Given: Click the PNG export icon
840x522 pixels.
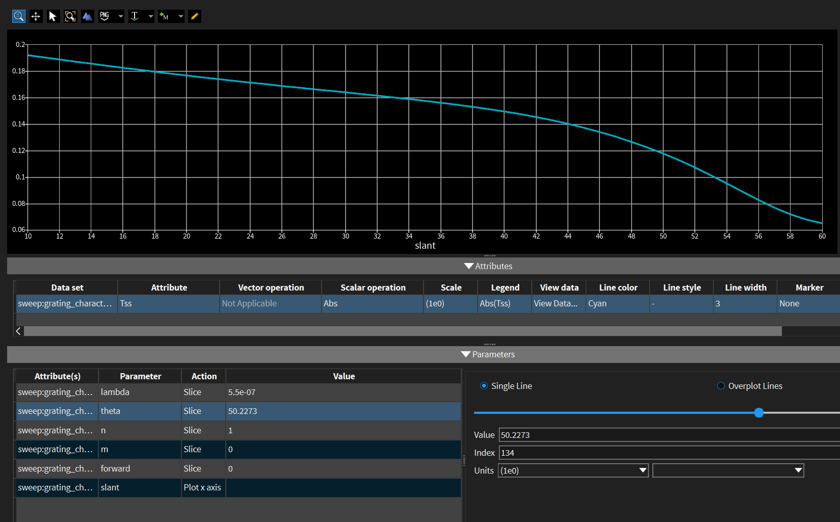Looking at the screenshot, I should tap(105, 17).
